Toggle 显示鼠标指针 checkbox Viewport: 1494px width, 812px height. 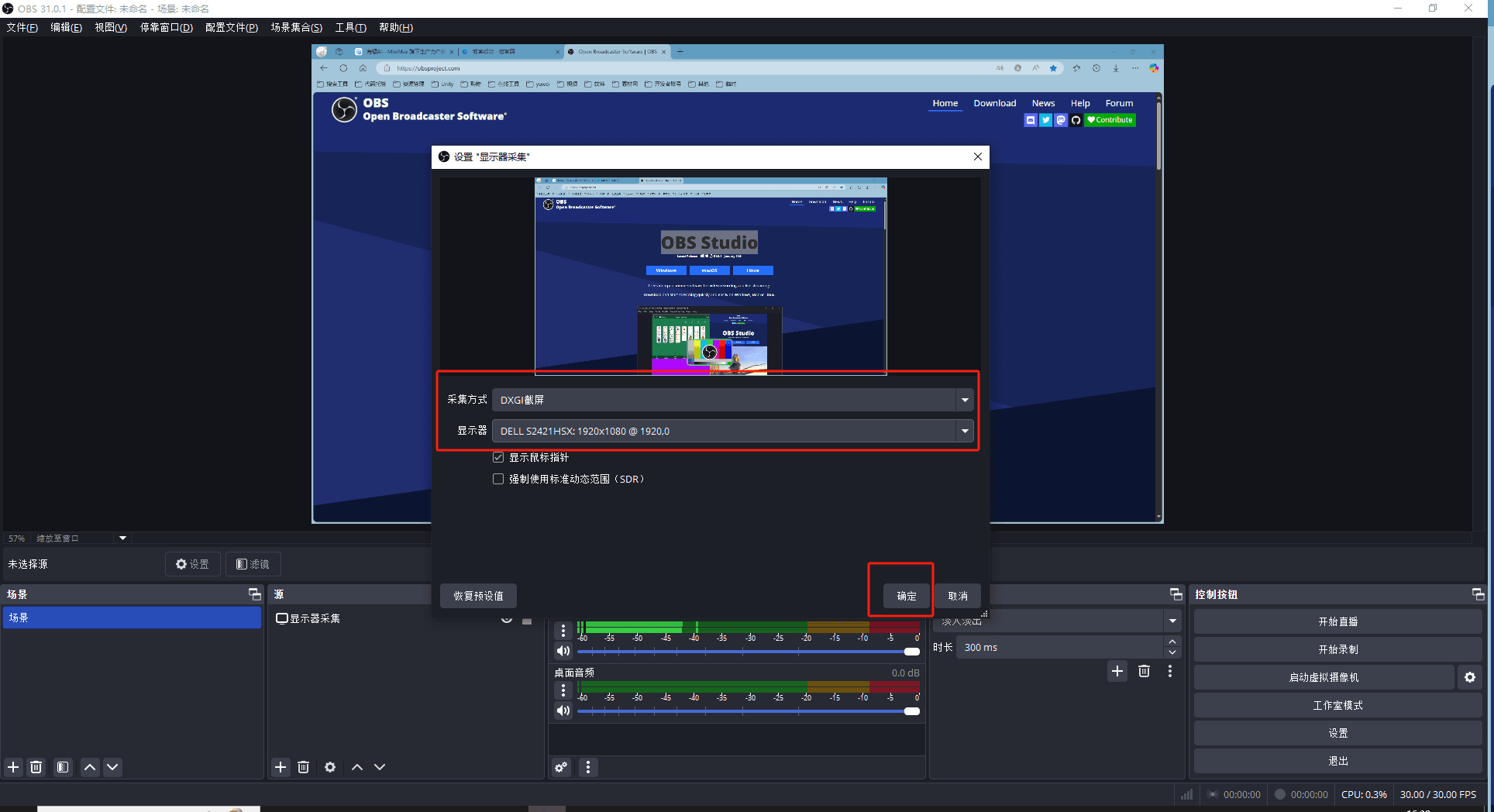pos(498,457)
